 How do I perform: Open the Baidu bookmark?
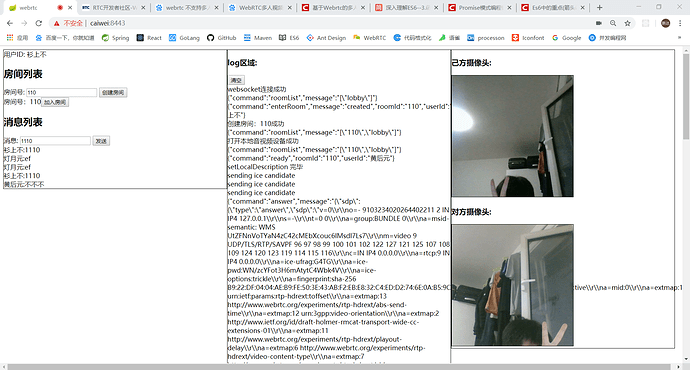65,38
